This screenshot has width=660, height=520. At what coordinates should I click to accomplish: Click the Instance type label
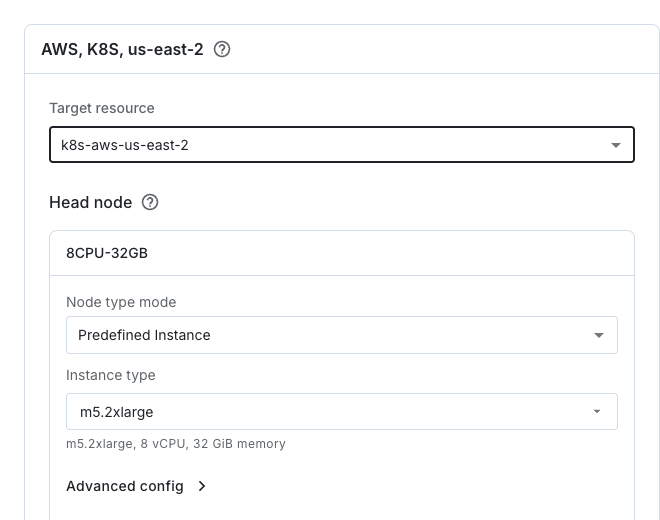point(111,375)
